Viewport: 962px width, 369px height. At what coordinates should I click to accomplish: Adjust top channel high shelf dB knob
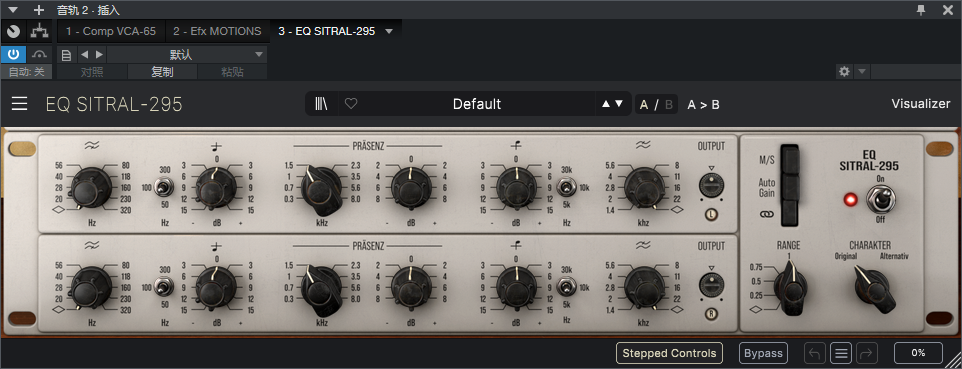pyautogui.click(x=516, y=187)
